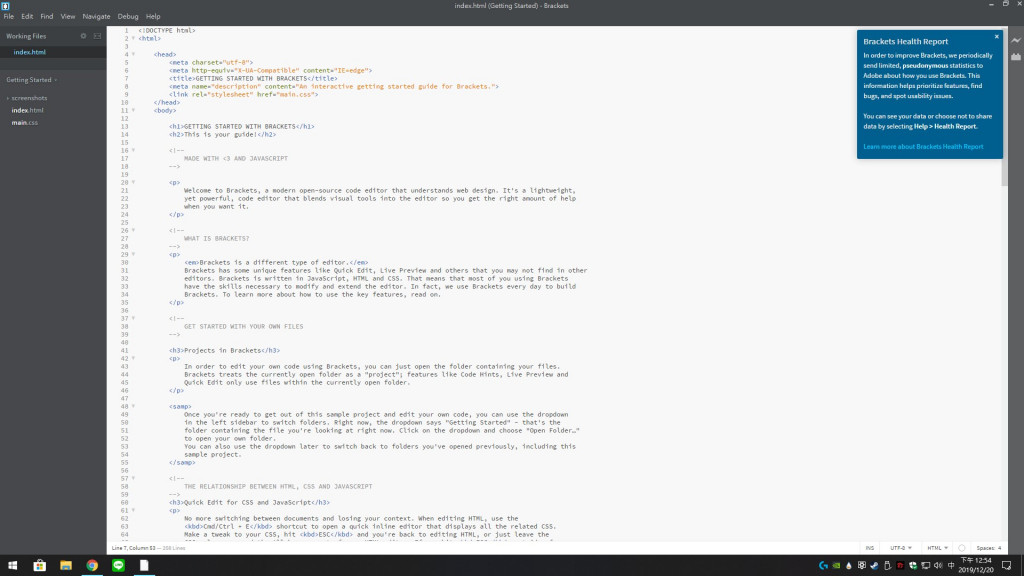Collapse the head tag fold on line 4
The width and height of the screenshot is (1024, 576).
133,54
